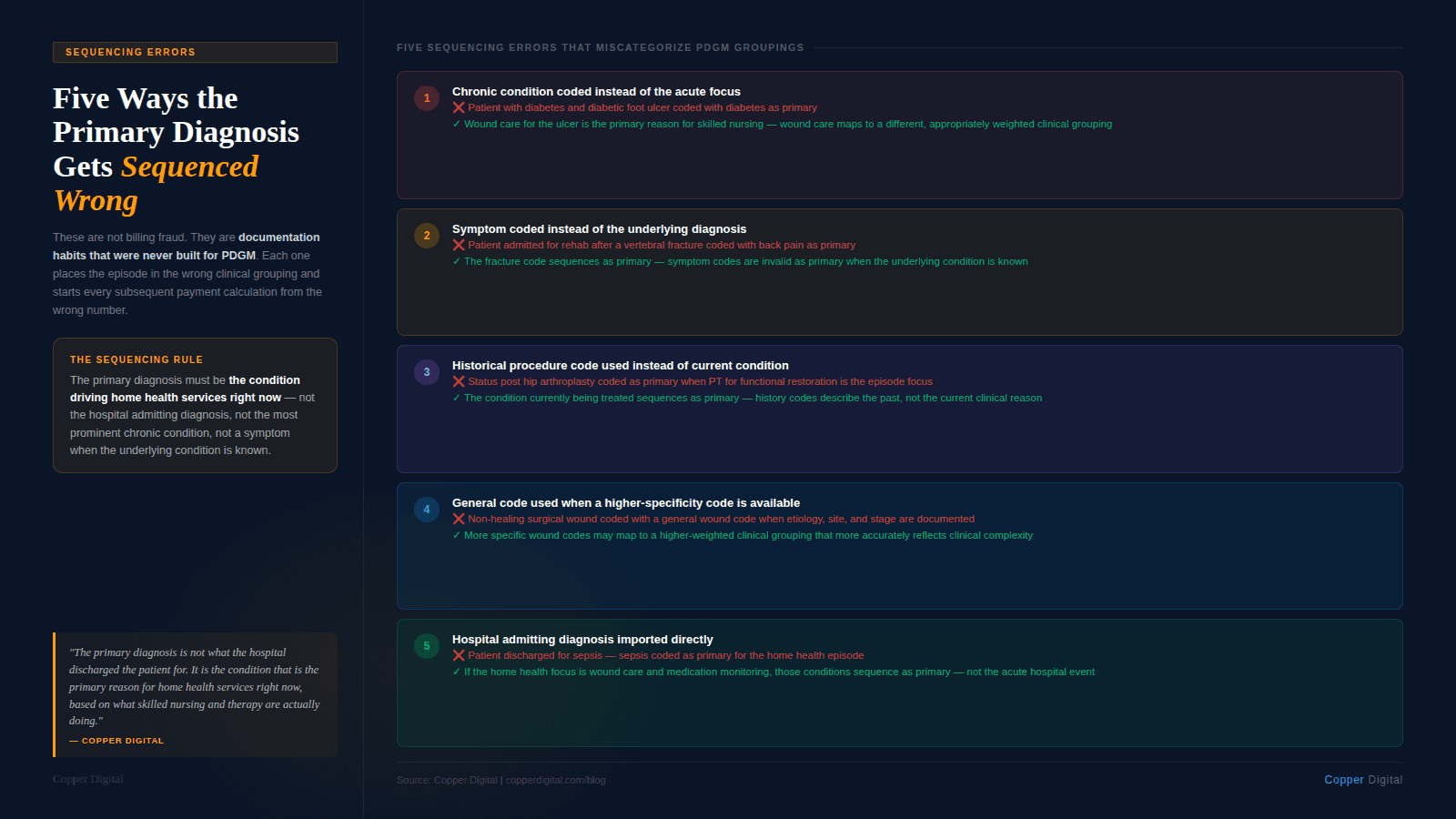The height and width of the screenshot is (819, 1456).
Task: Click the number 3 circle badge
Action: 427,372
